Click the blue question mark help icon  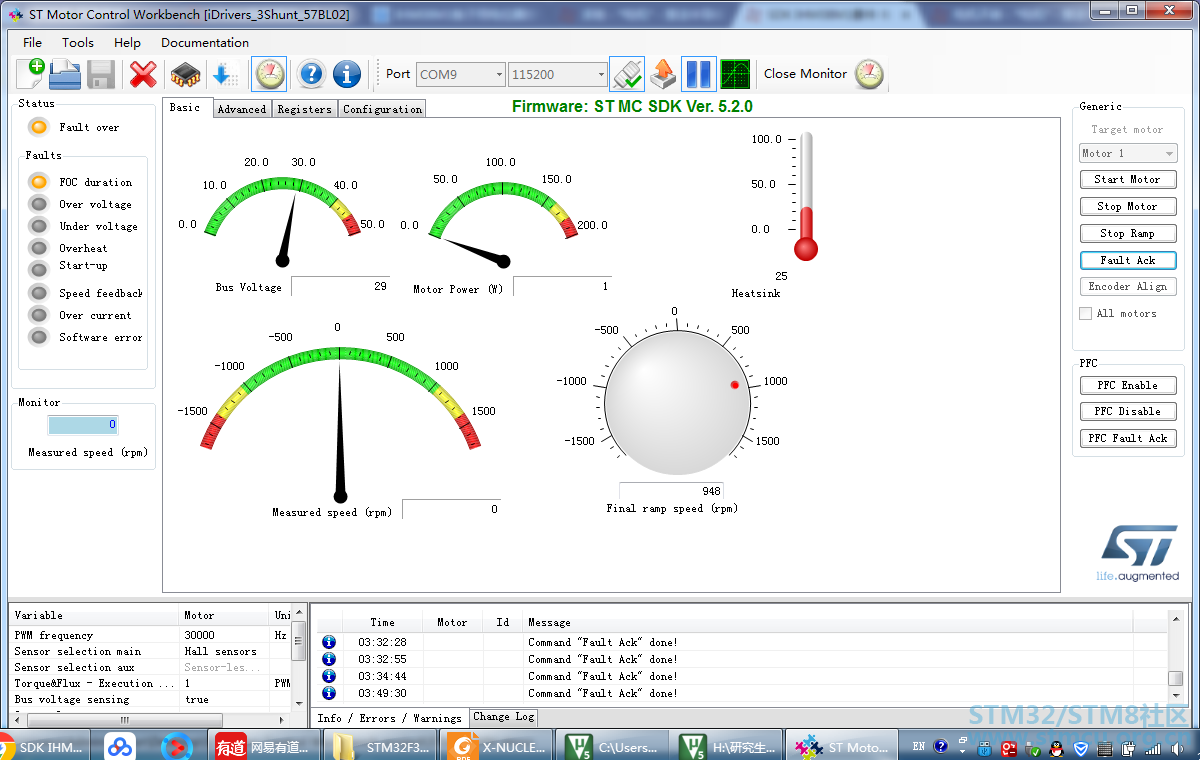(x=311, y=74)
